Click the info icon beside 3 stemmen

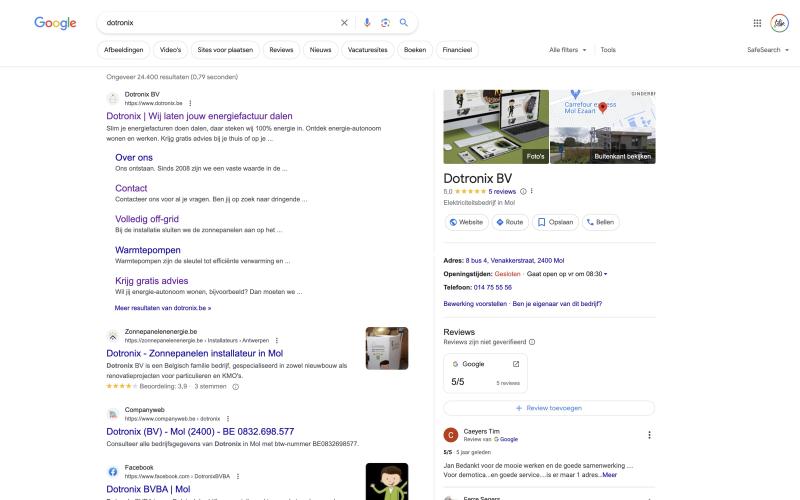click(x=236, y=387)
